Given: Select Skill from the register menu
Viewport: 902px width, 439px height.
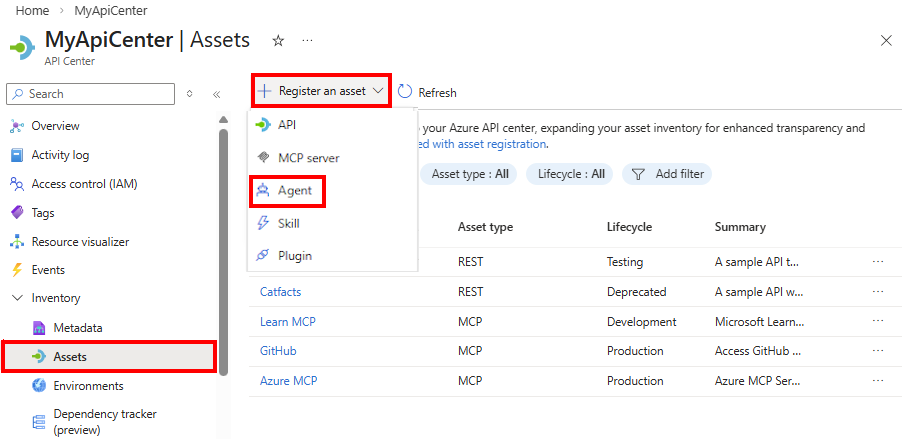Looking at the screenshot, I should click(332, 223).
